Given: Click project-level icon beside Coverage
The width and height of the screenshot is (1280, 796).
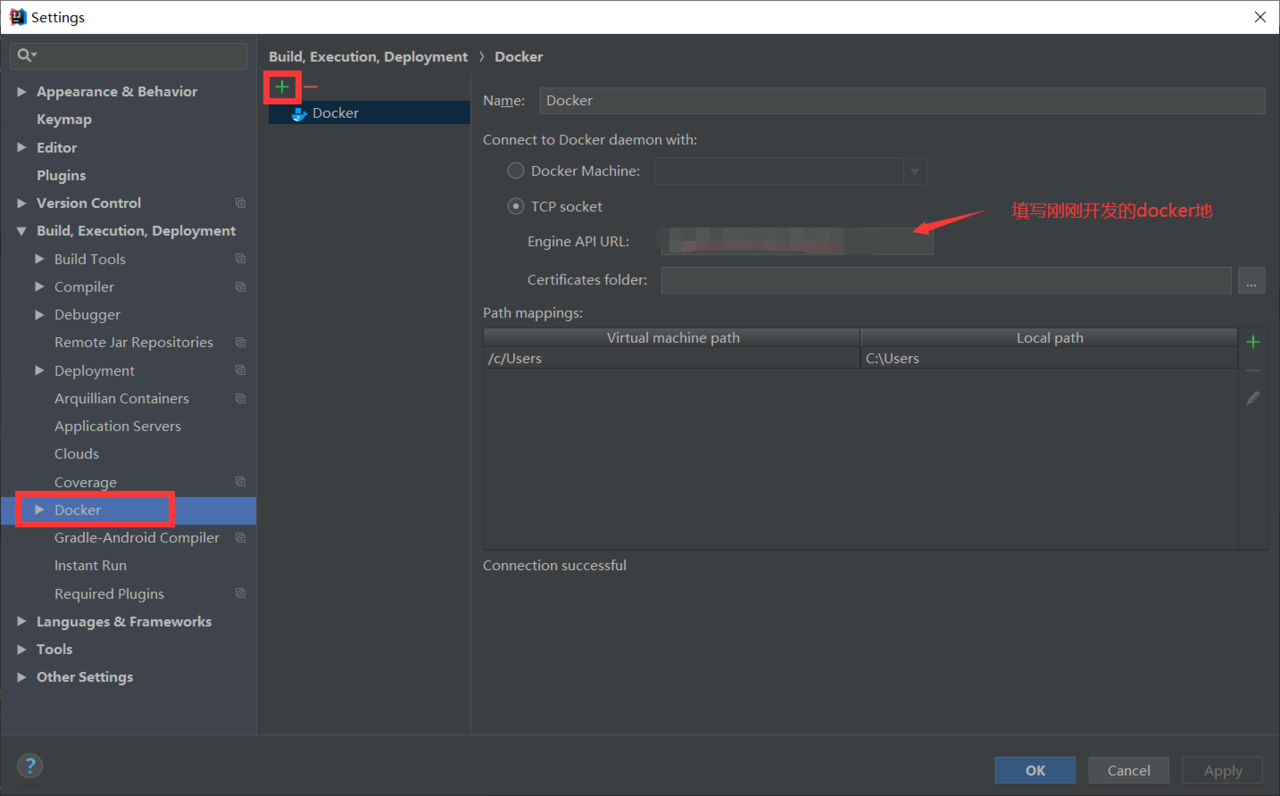Looking at the screenshot, I should tap(240, 482).
